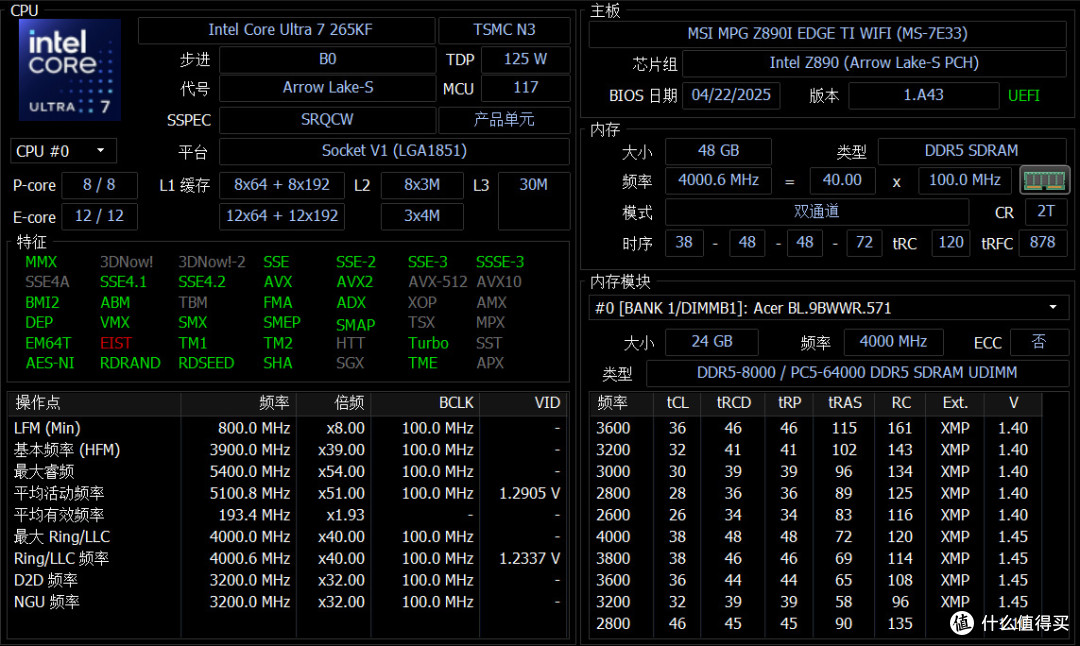Click the L3 cache 30M value

(x=534, y=200)
